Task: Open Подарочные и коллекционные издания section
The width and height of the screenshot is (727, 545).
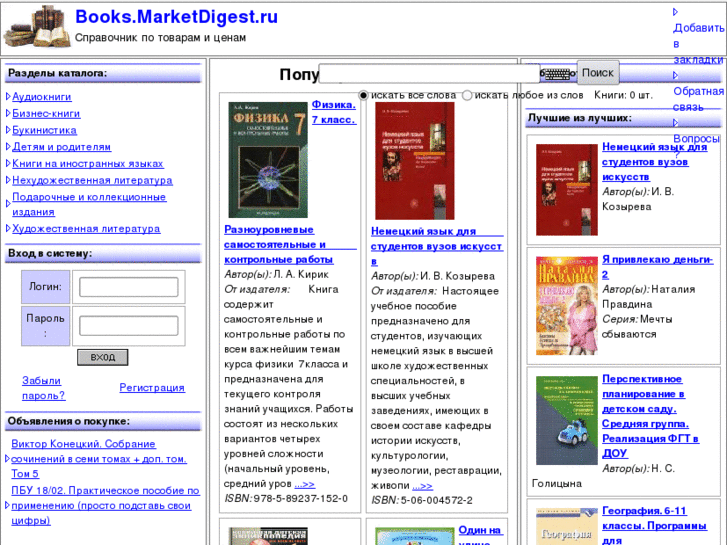Action: click(x=89, y=204)
